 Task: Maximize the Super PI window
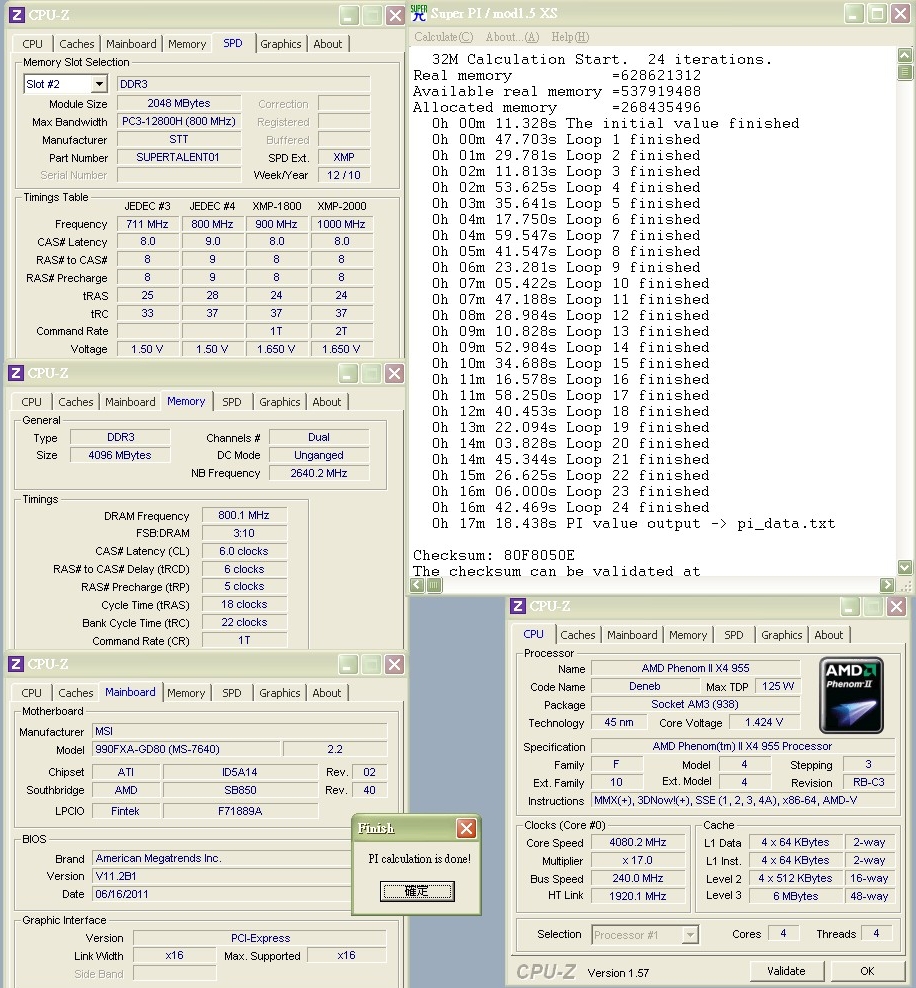(877, 13)
